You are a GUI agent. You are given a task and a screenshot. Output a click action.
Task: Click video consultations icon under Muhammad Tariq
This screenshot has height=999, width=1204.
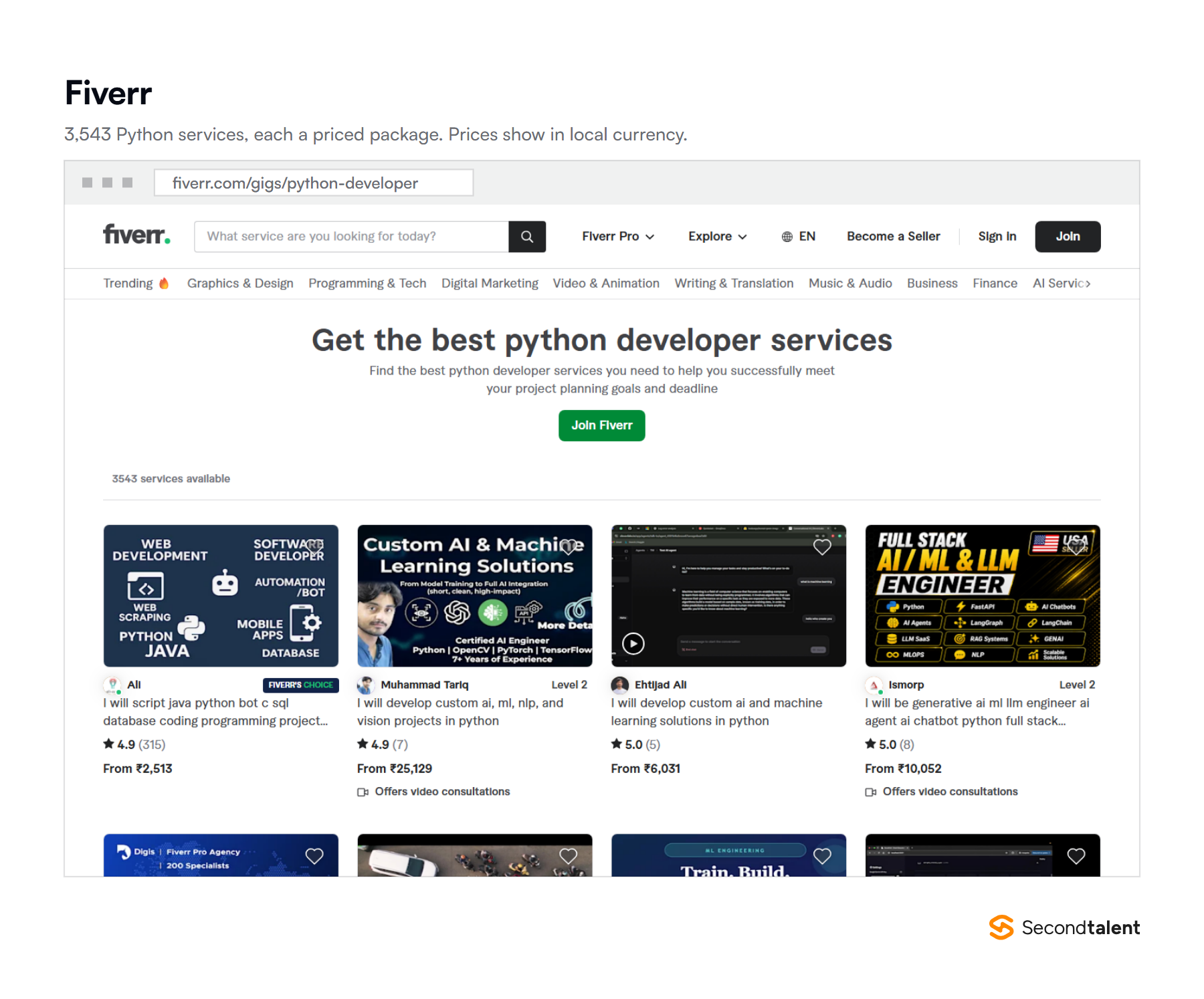(363, 792)
